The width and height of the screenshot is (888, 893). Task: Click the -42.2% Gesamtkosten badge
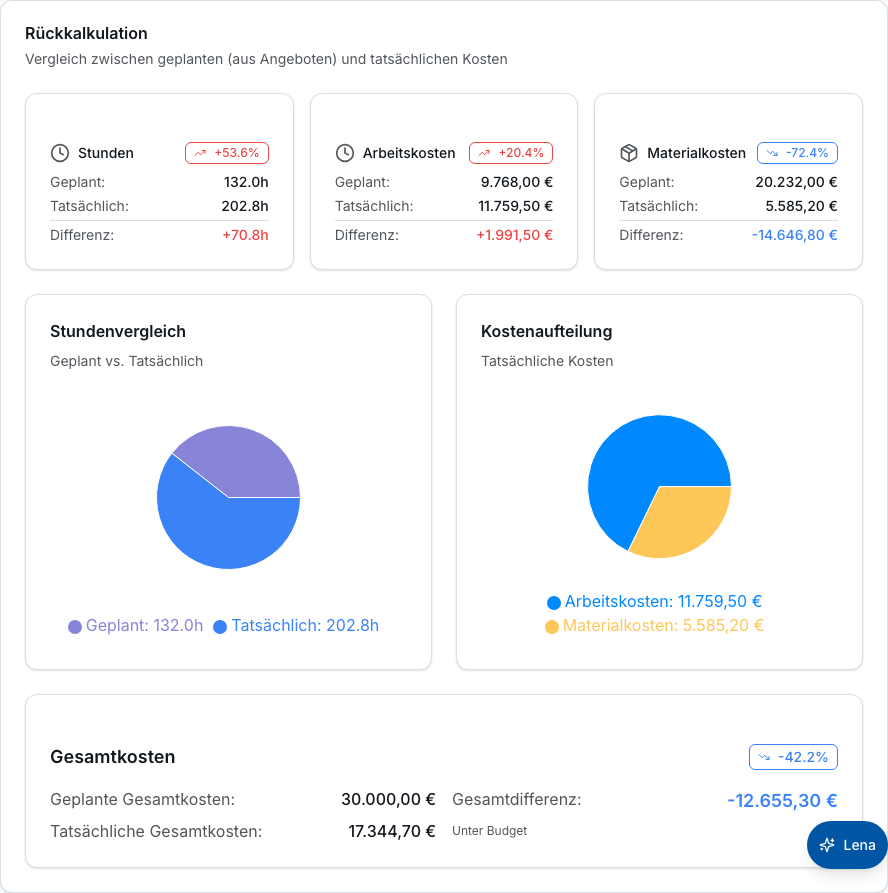(793, 757)
